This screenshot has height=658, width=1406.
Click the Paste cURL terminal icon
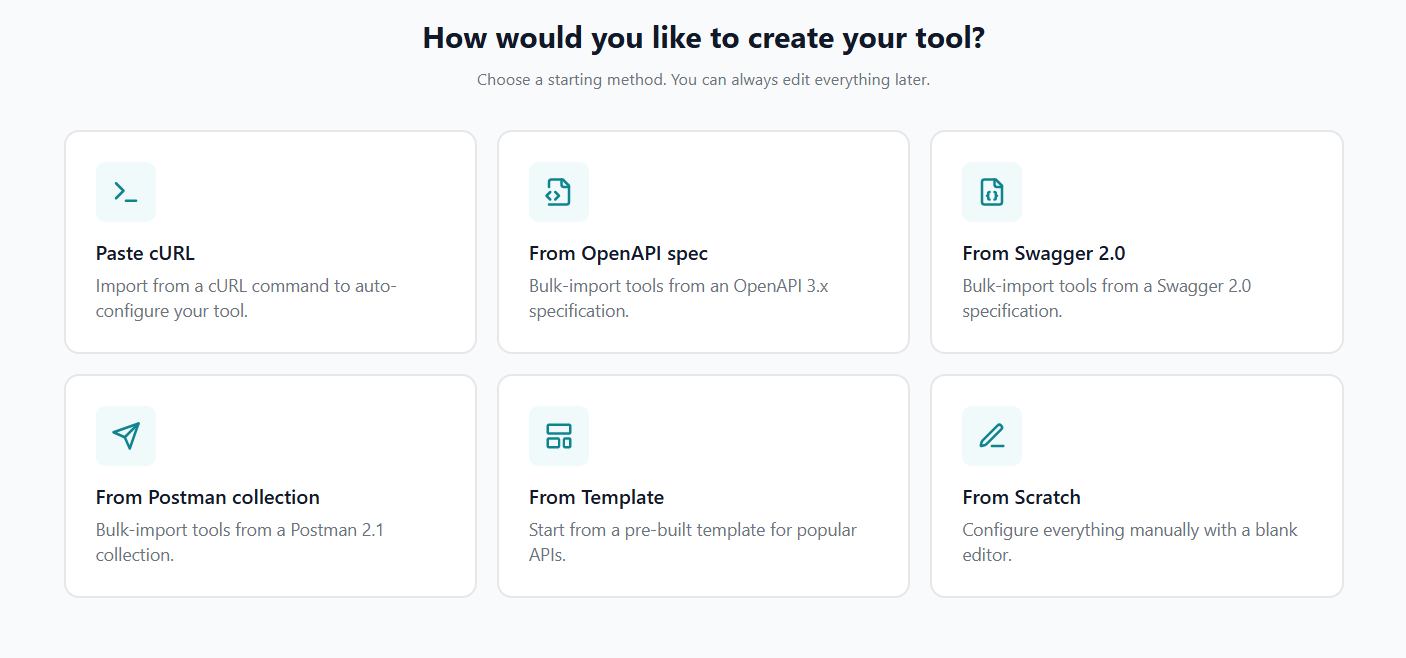pos(126,192)
